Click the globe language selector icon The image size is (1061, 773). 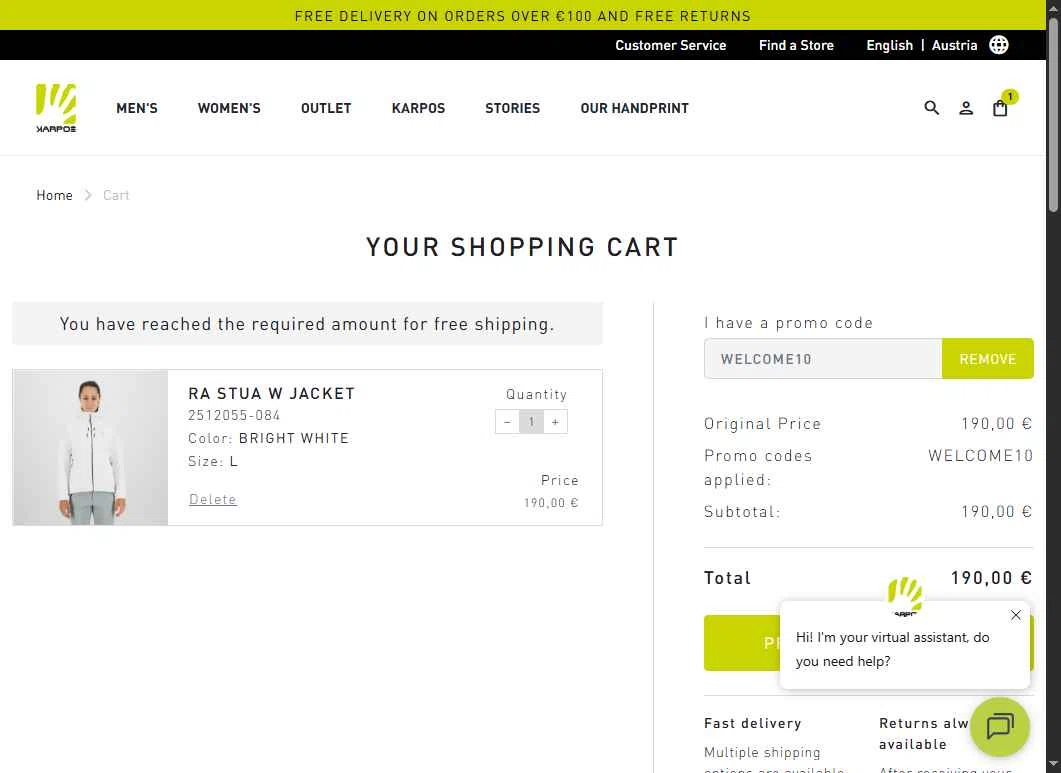(998, 45)
